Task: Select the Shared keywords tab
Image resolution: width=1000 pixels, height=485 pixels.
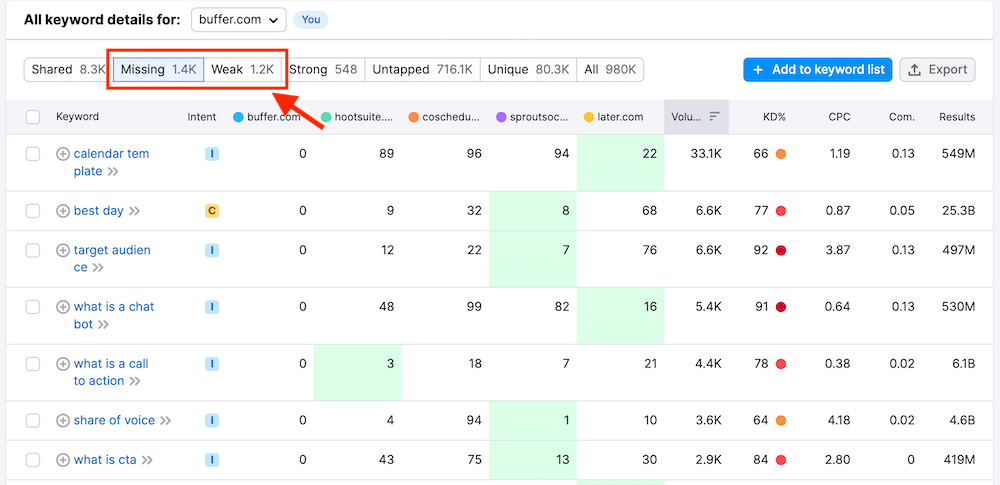Action: pyautogui.click(x=68, y=69)
